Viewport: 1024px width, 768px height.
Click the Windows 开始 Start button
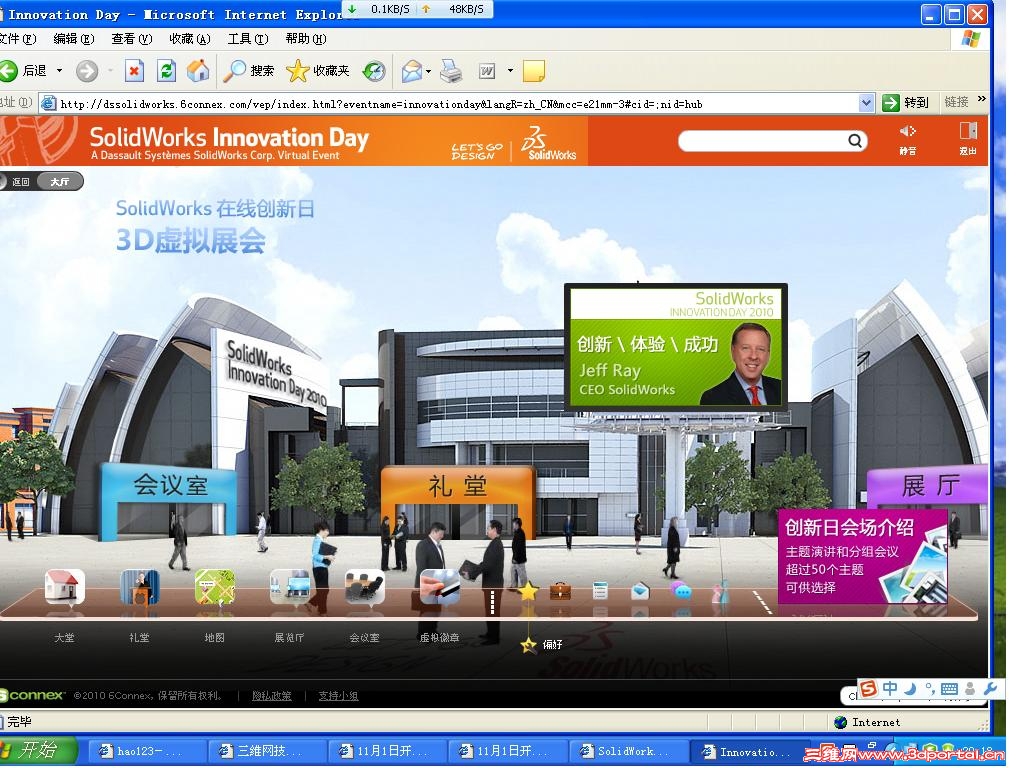click(37, 750)
